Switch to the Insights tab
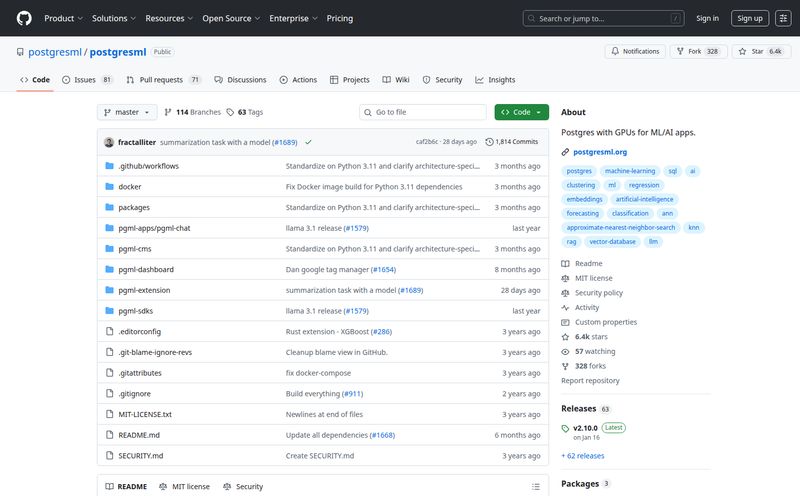The height and width of the screenshot is (496, 800). (x=495, y=80)
